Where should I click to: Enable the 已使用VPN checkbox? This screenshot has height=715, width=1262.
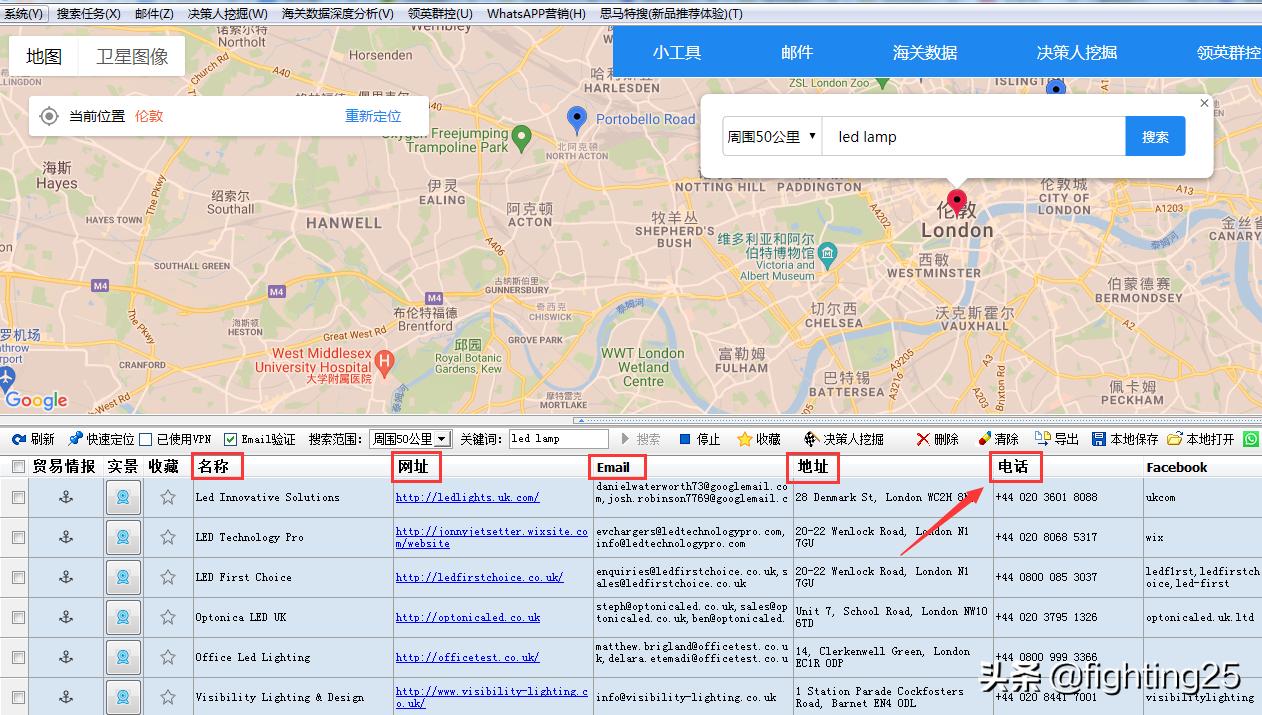(143, 438)
